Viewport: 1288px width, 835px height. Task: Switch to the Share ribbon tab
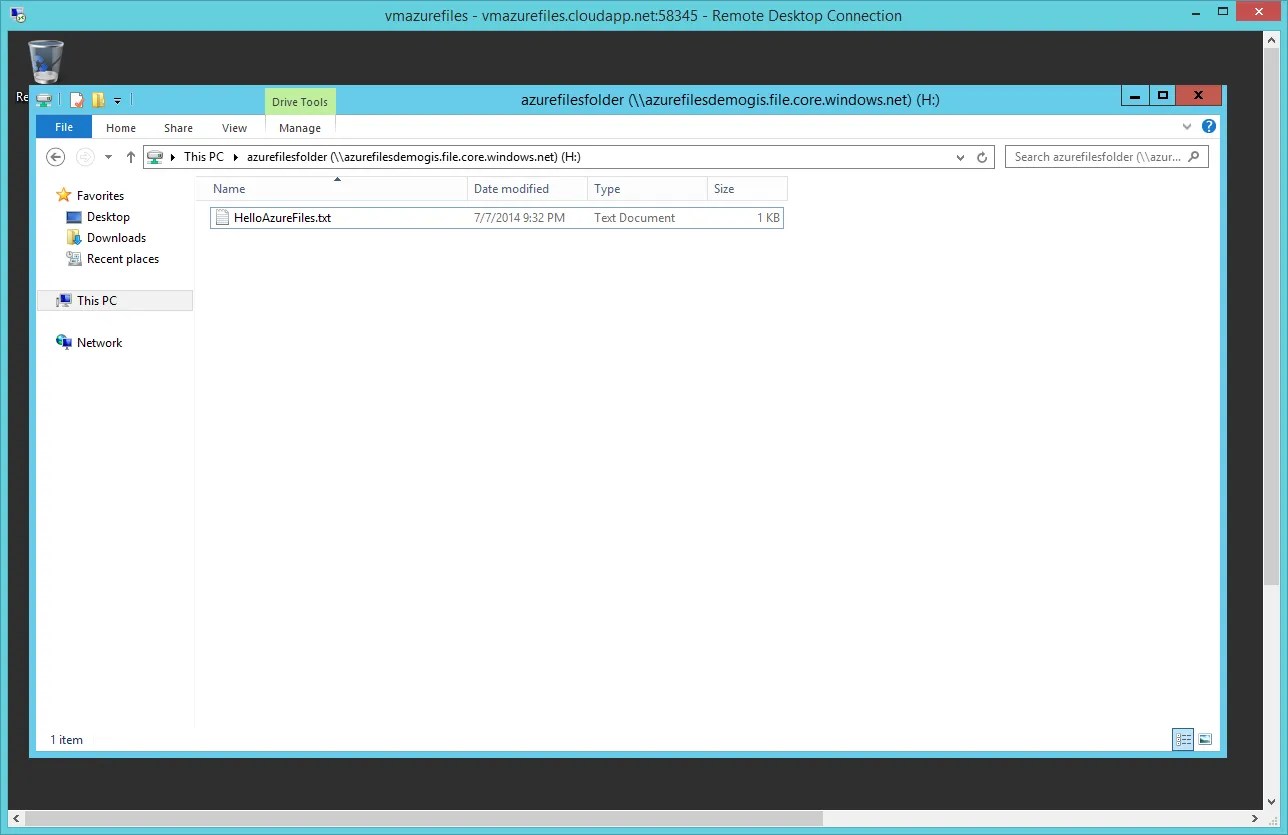pyautogui.click(x=179, y=128)
